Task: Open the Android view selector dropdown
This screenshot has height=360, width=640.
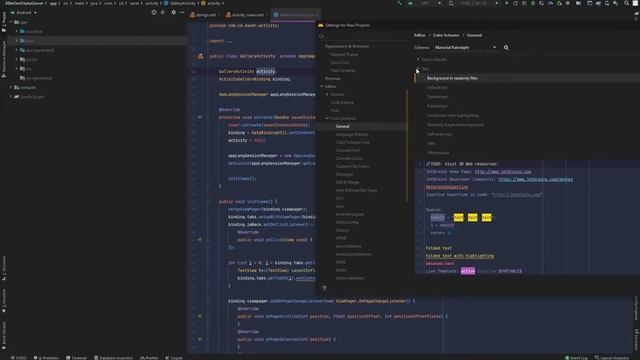Action: tap(26, 13)
